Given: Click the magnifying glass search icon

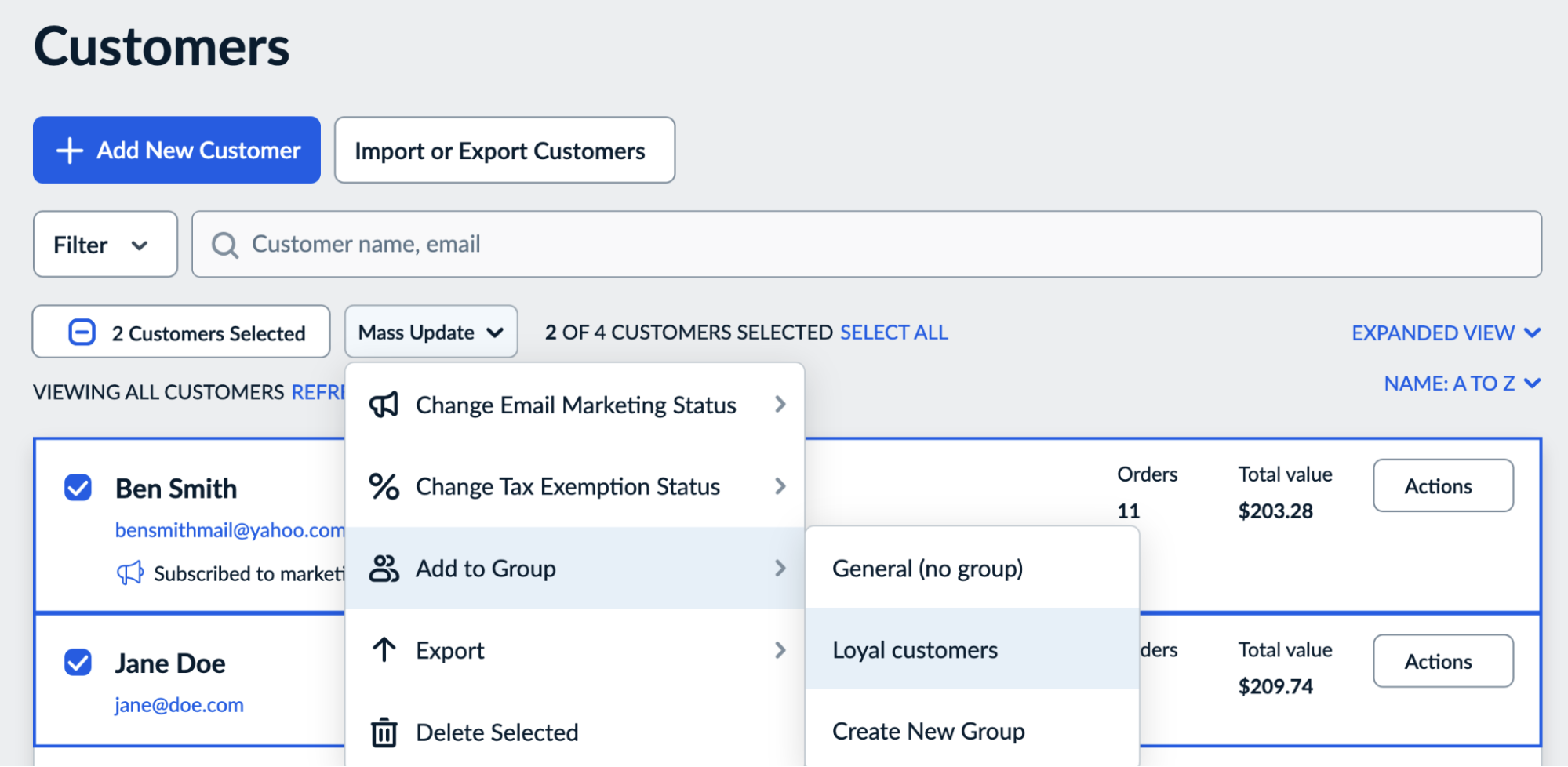Looking at the screenshot, I should click(225, 244).
